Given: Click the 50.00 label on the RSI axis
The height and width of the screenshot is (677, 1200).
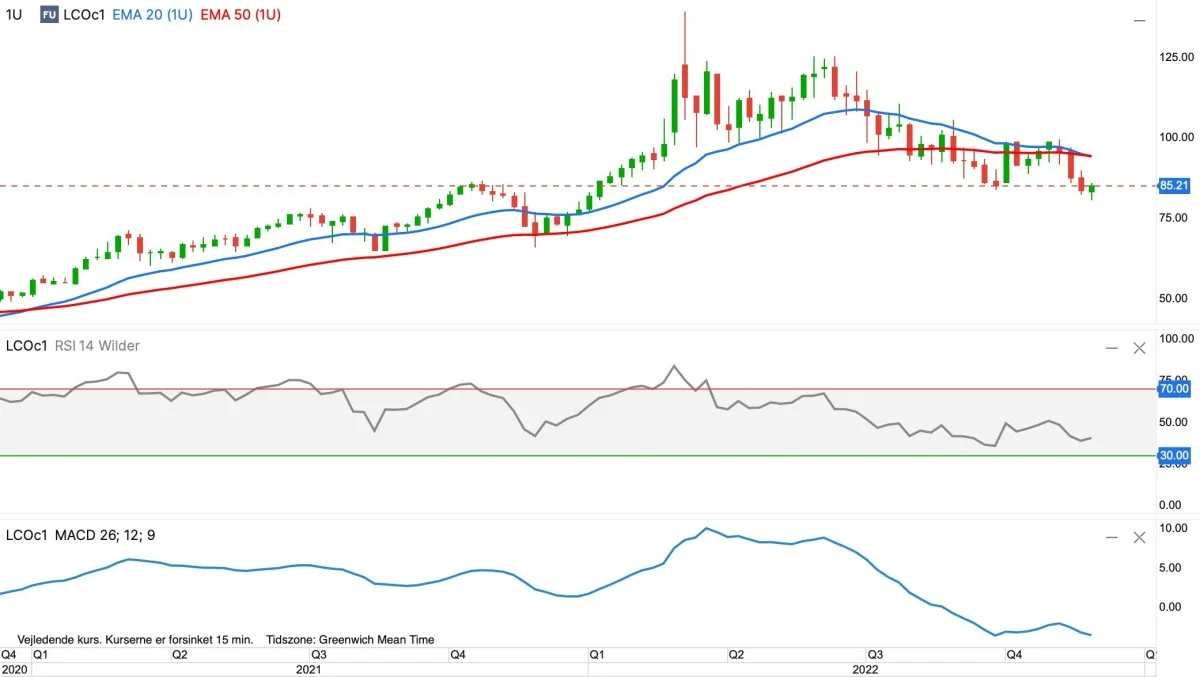Looking at the screenshot, I should pos(1173,422).
